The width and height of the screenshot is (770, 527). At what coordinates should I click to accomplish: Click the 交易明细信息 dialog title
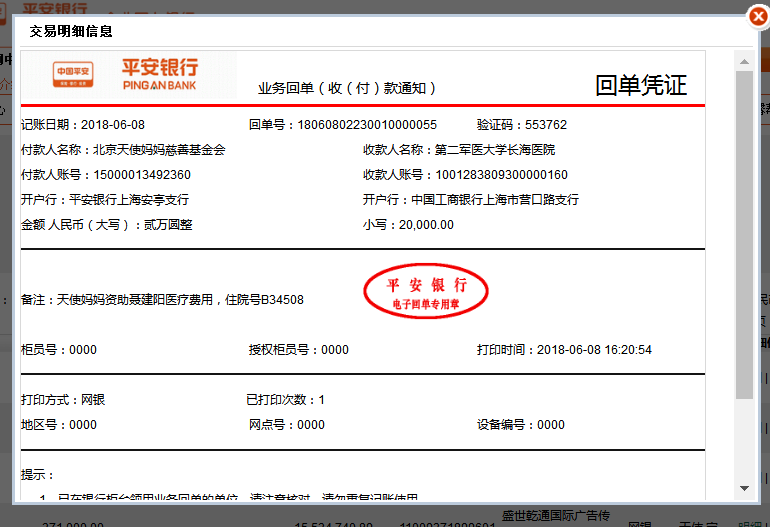tap(71, 31)
